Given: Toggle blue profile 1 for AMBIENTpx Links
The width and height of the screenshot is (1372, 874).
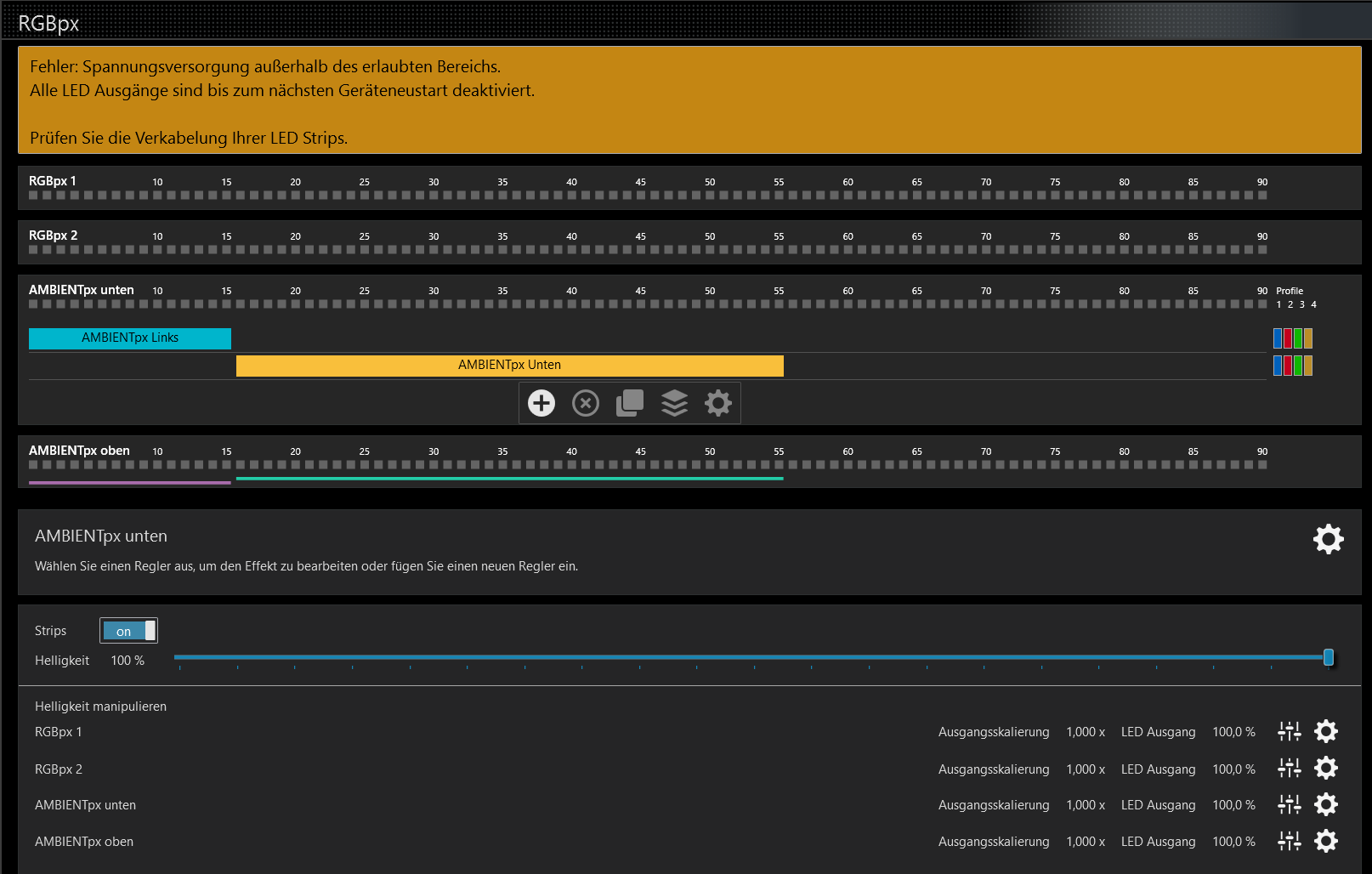Looking at the screenshot, I should 1278,338.
